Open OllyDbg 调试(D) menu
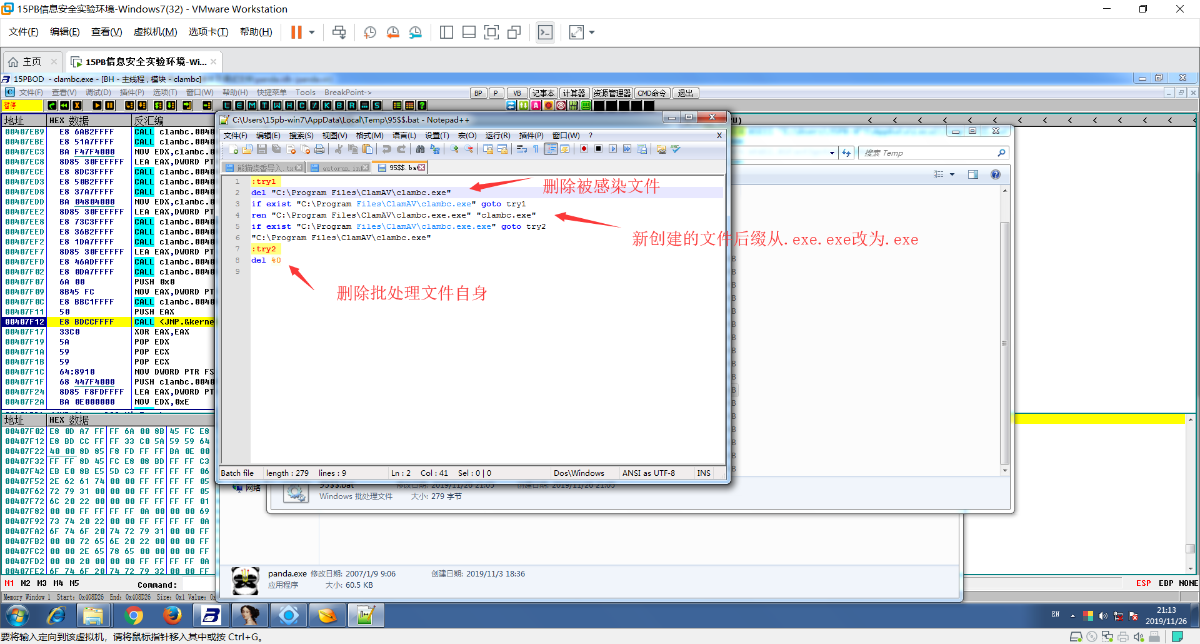The height and width of the screenshot is (644, 1200). click(99, 92)
